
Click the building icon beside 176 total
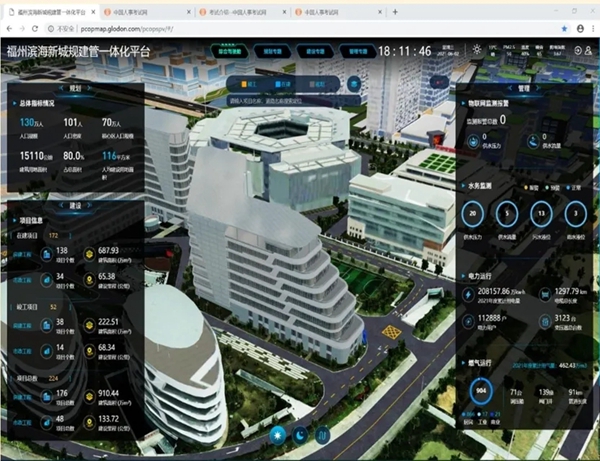tap(47, 397)
